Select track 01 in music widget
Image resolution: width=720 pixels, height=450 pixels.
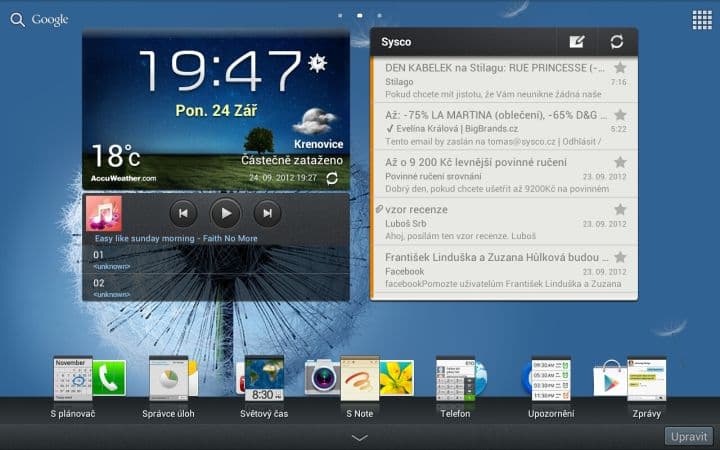point(215,259)
